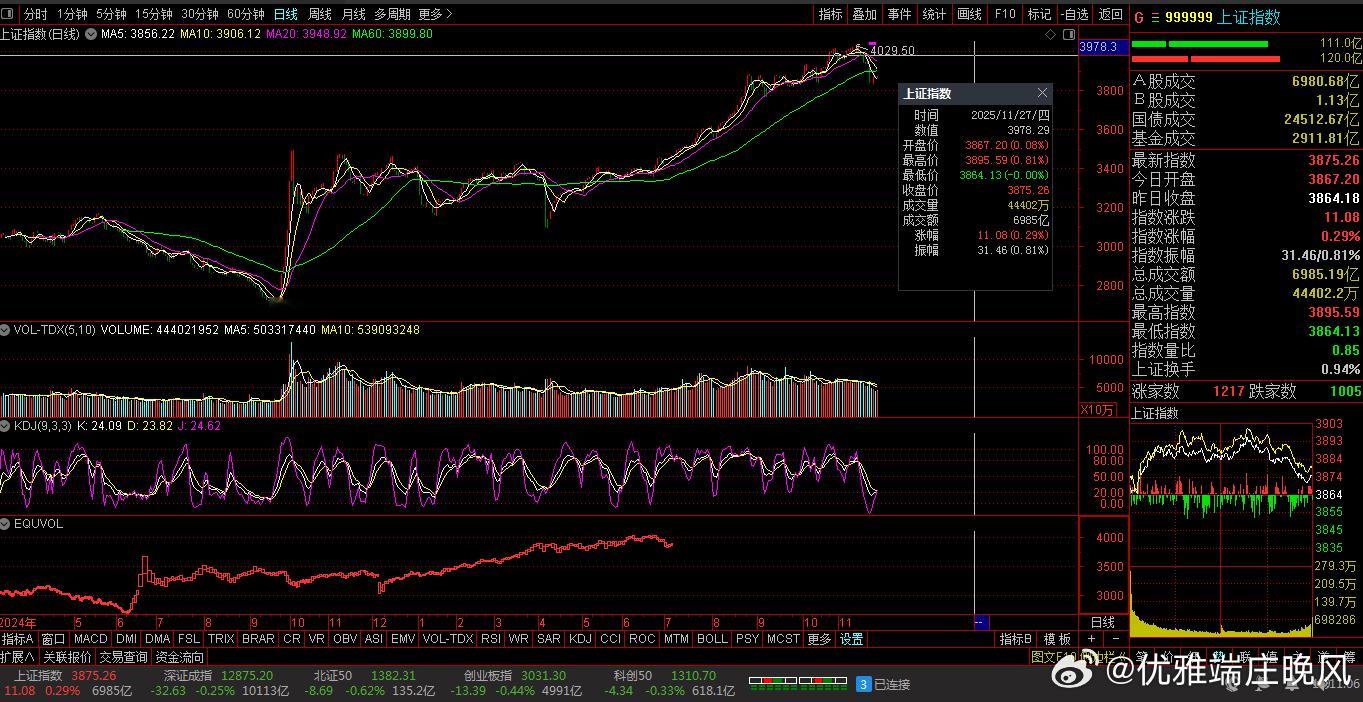Viewport: 1363px width, 702px height.
Task: Close the 上证指数 data popup
Action: coord(1042,93)
